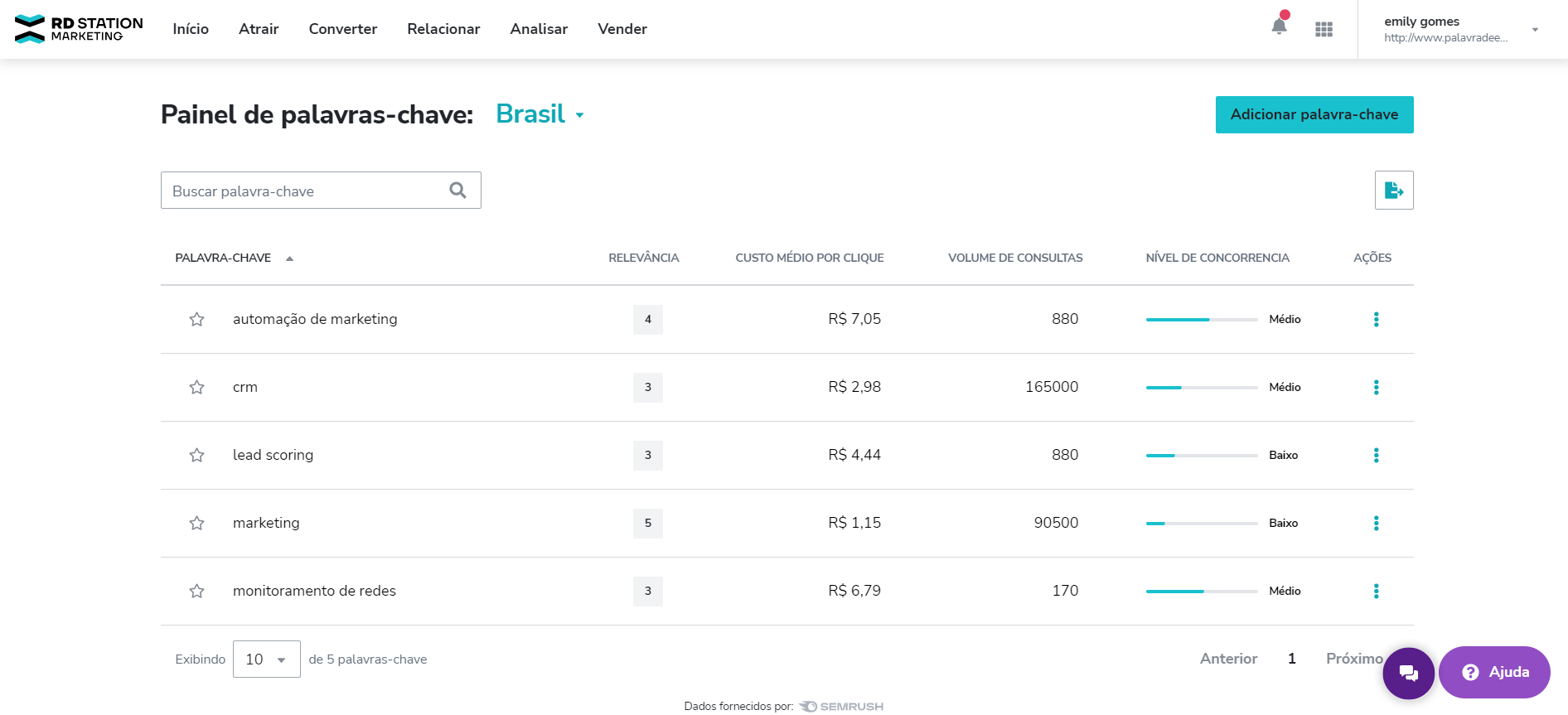This screenshot has width=1568, height=715.
Task: Open actions menu for crm keyword
Action: click(1376, 387)
